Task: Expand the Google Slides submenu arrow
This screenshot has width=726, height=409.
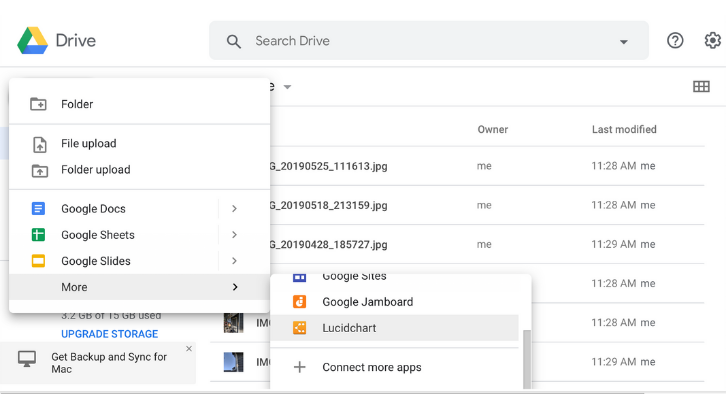Action: click(234, 261)
